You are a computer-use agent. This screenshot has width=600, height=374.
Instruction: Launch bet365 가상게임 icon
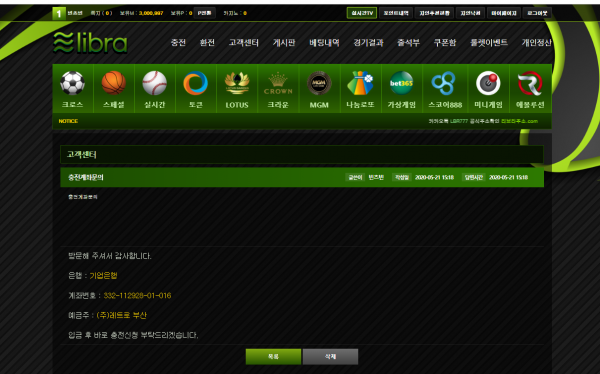click(x=401, y=89)
